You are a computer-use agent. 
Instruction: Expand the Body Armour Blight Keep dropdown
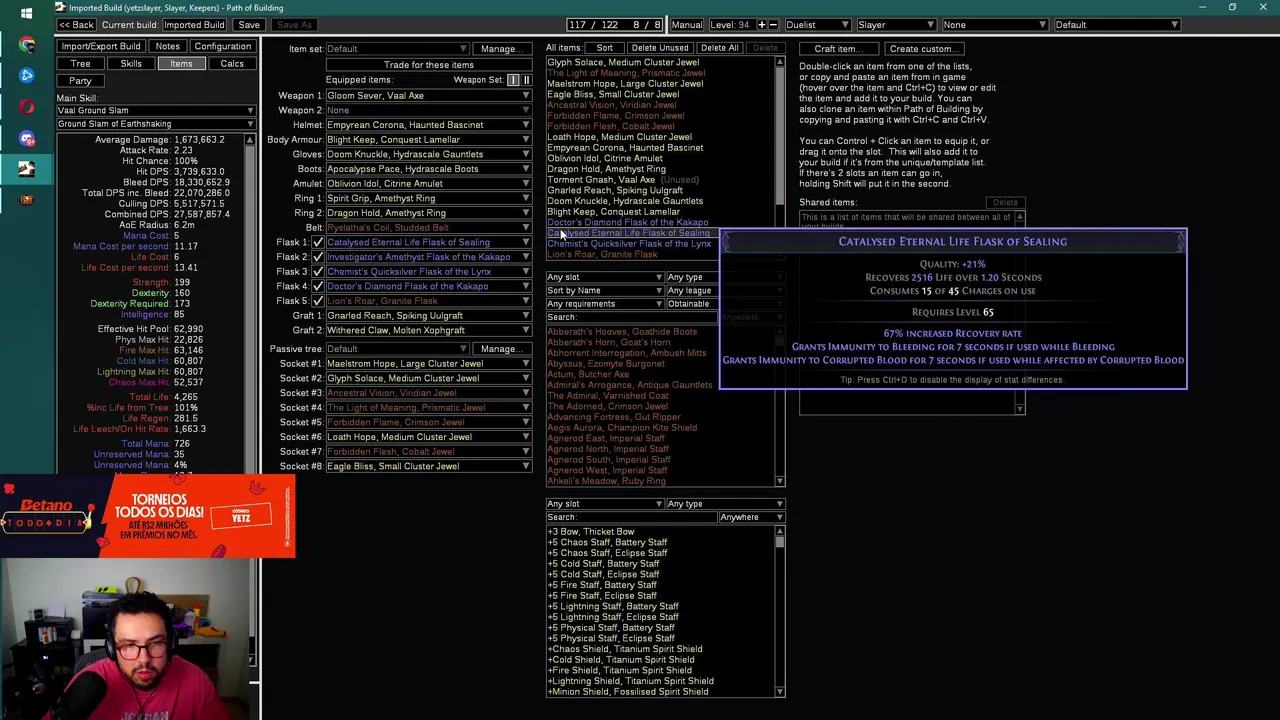click(428, 140)
